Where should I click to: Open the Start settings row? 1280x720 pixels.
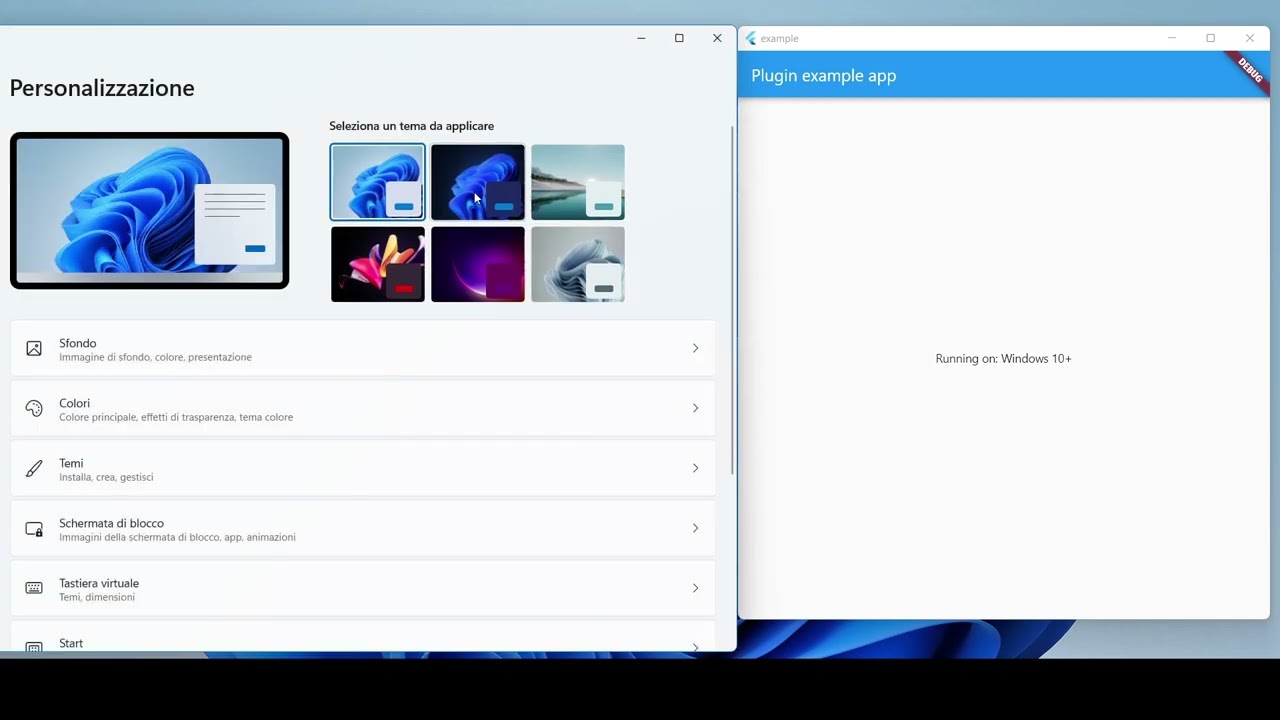pyautogui.click(x=363, y=637)
